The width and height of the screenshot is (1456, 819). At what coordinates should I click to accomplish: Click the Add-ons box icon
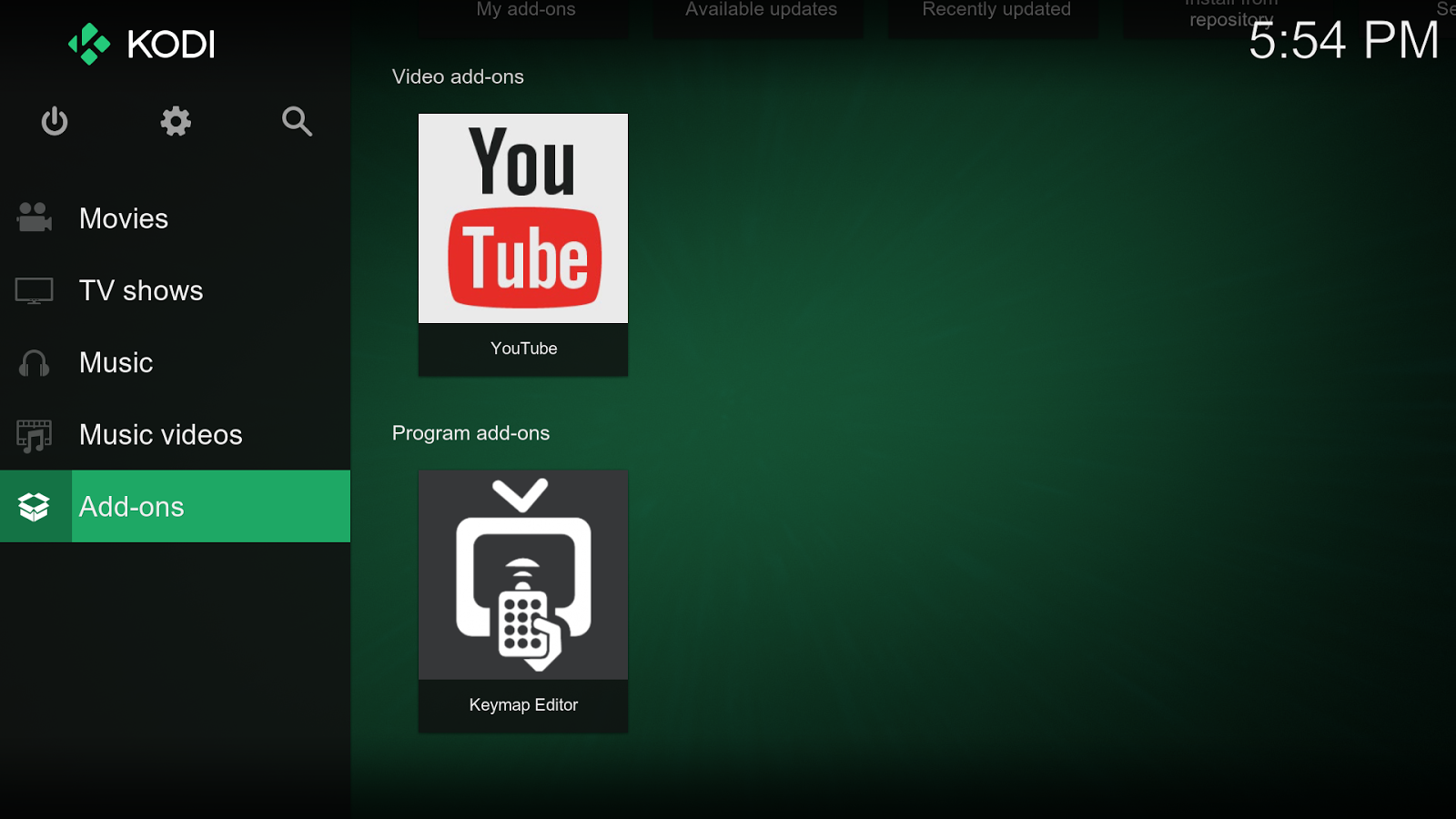click(35, 507)
